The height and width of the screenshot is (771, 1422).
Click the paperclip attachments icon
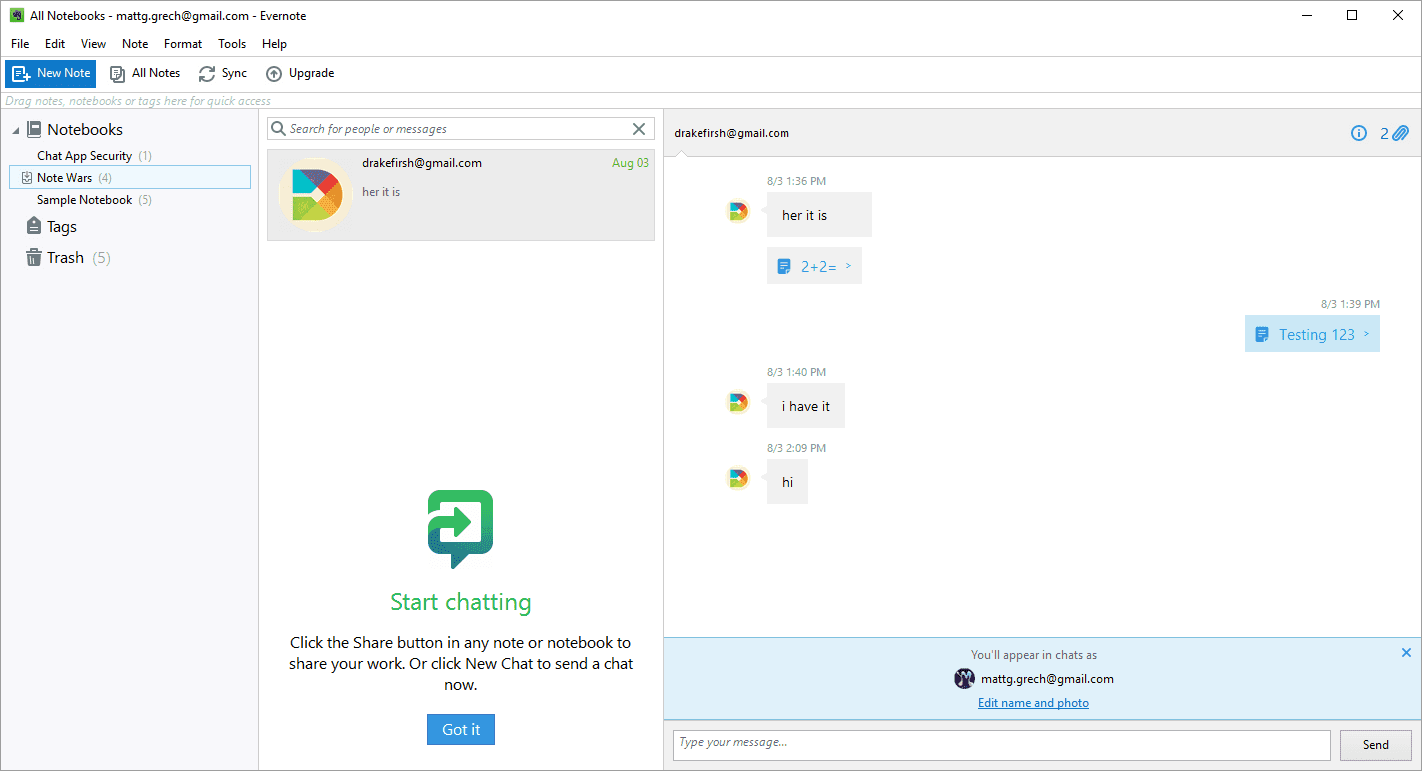pos(1400,133)
